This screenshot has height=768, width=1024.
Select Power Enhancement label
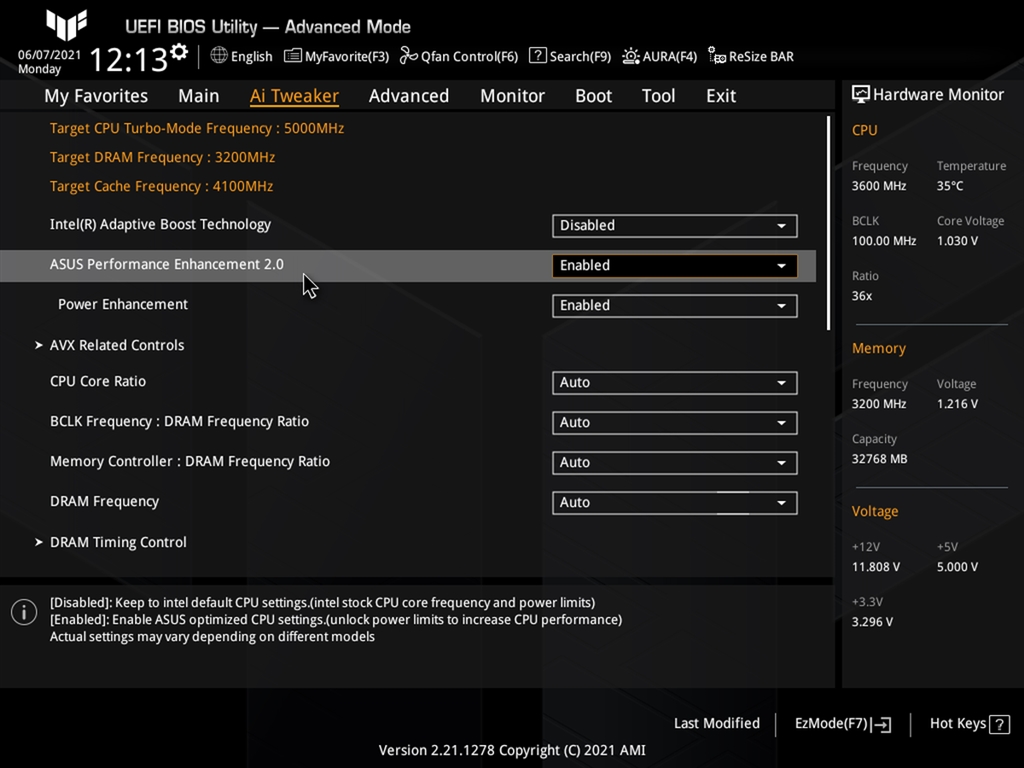coord(123,304)
